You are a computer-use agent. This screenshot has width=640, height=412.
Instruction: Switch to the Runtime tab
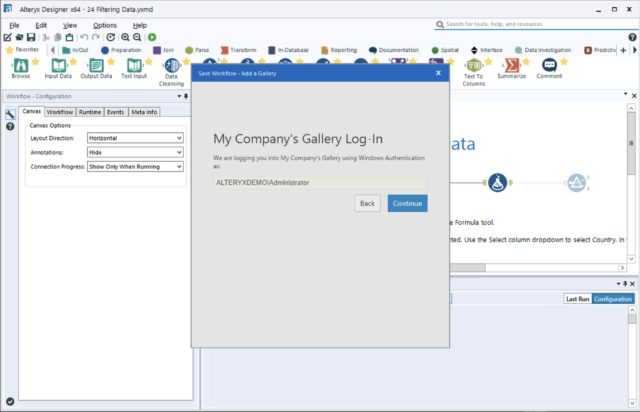pos(90,112)
